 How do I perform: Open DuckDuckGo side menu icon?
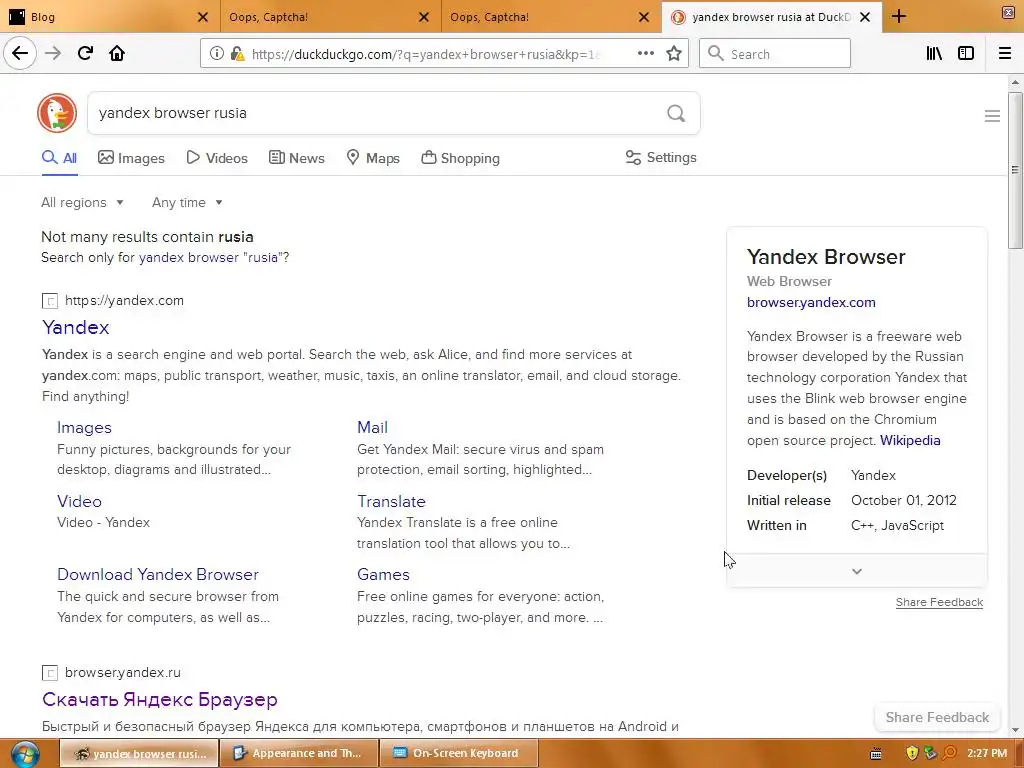pyautogui.click(x=992, y=116)
